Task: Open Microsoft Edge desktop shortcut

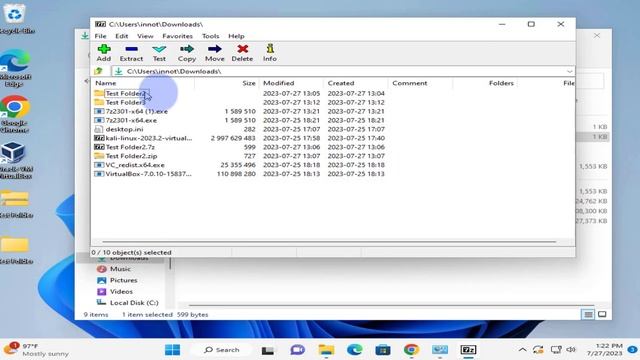Action: point(16,68)
